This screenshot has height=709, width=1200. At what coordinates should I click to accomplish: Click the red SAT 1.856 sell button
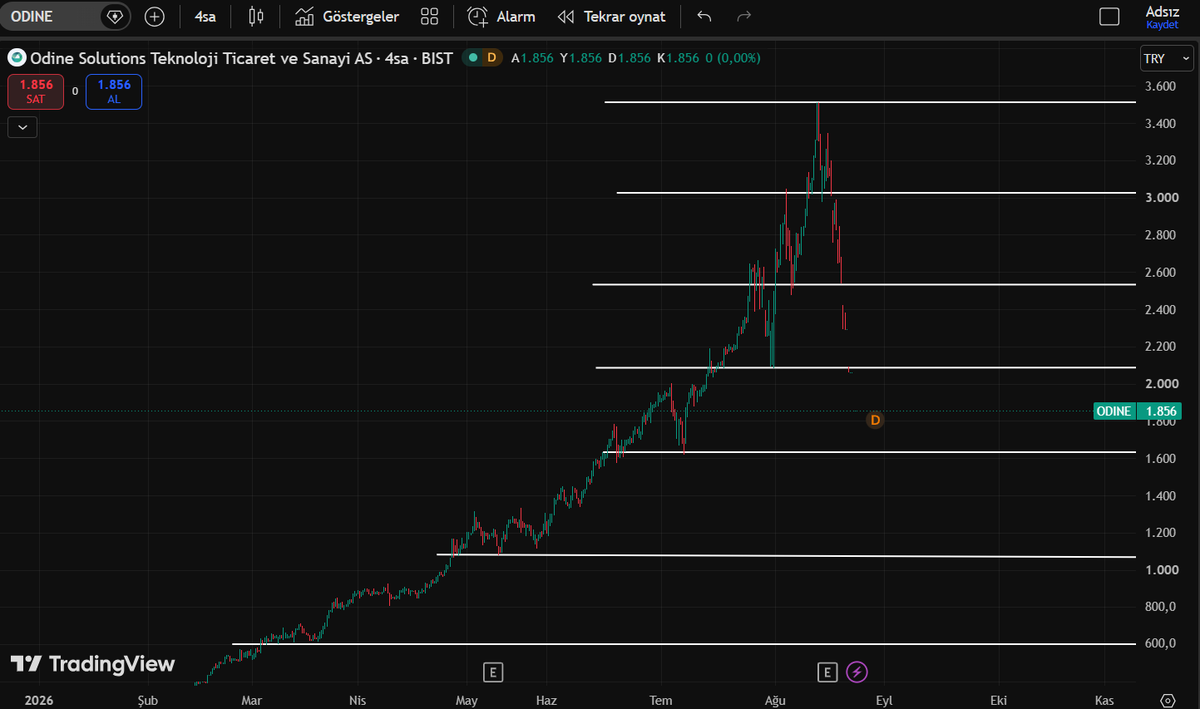[36, 92]
